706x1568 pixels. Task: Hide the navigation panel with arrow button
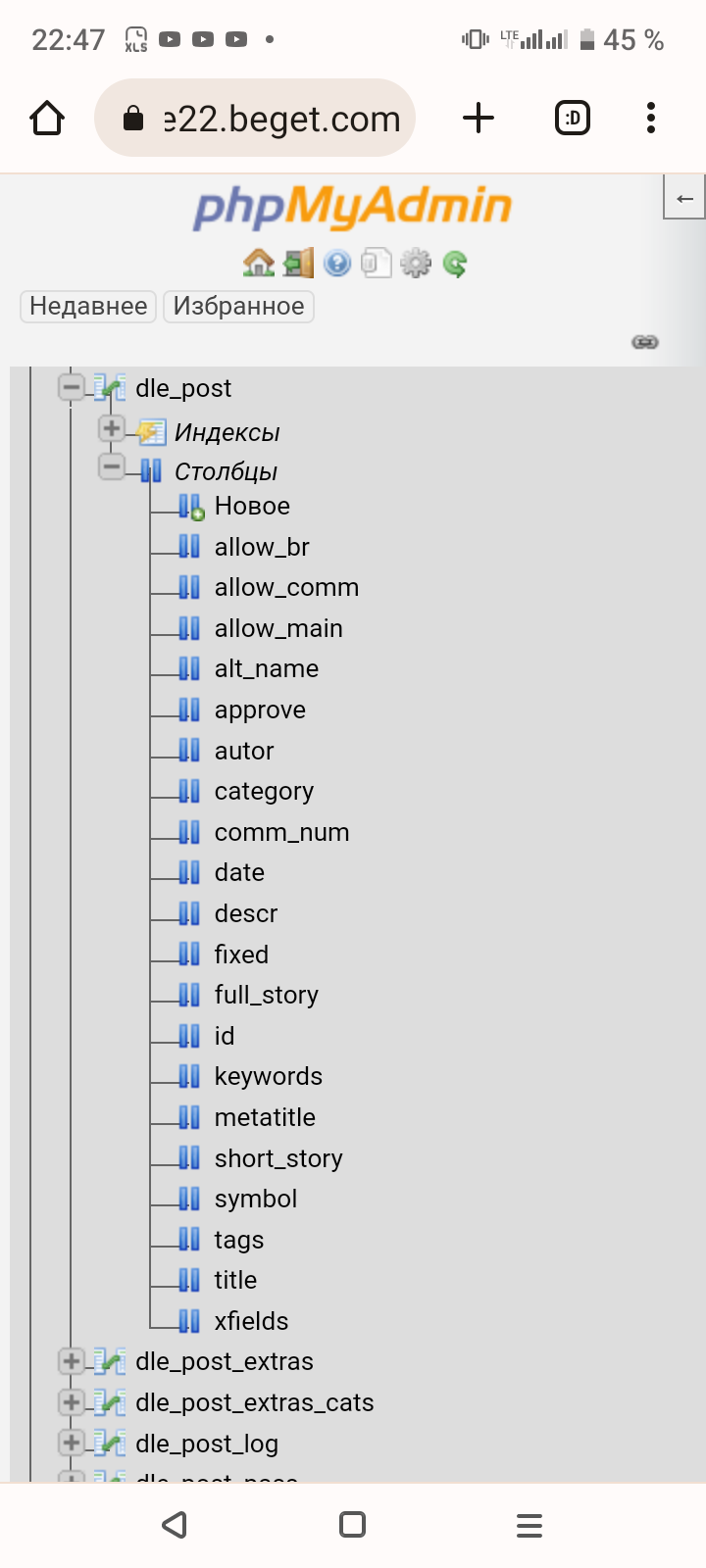(x=684, y=198)
